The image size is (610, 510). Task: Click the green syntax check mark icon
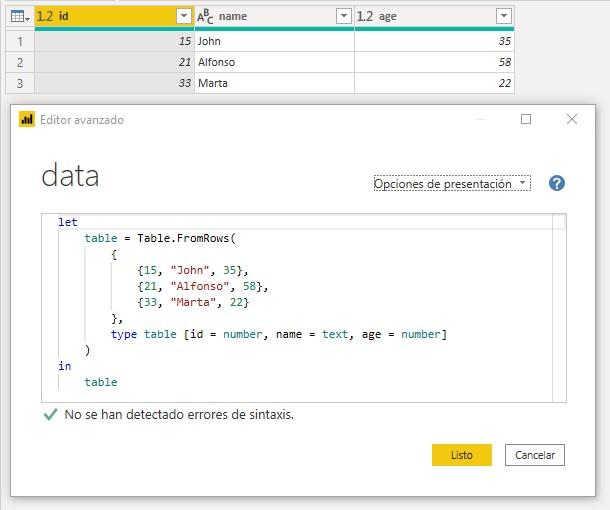[50, 414]
